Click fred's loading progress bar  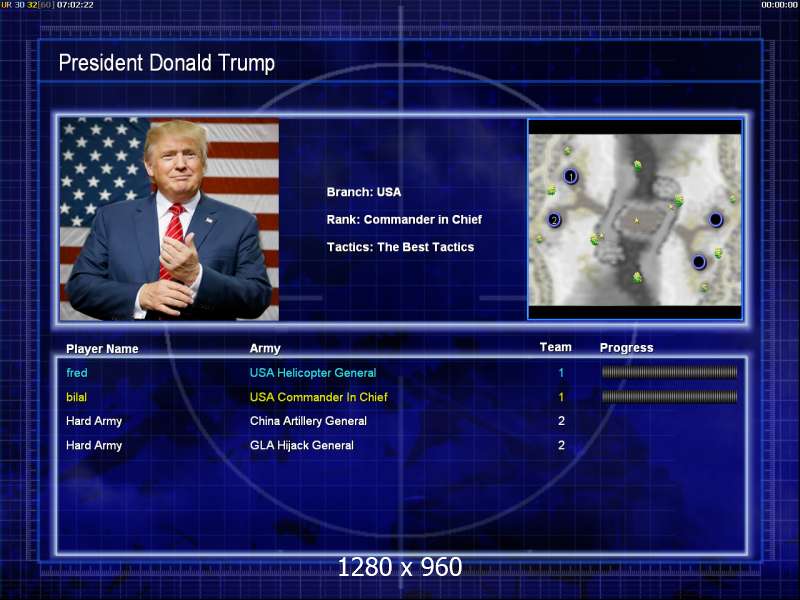point(669,372)
